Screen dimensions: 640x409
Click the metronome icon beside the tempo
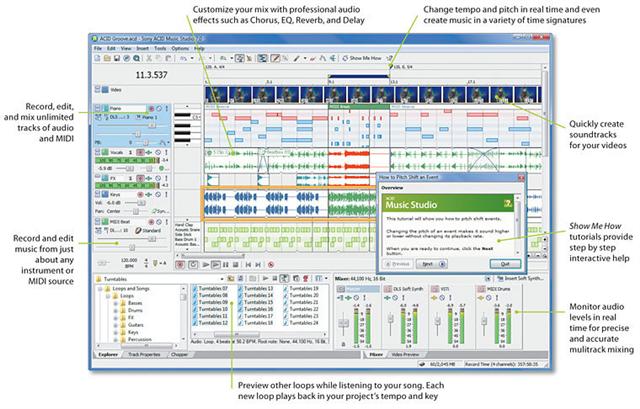click(155, 263)
